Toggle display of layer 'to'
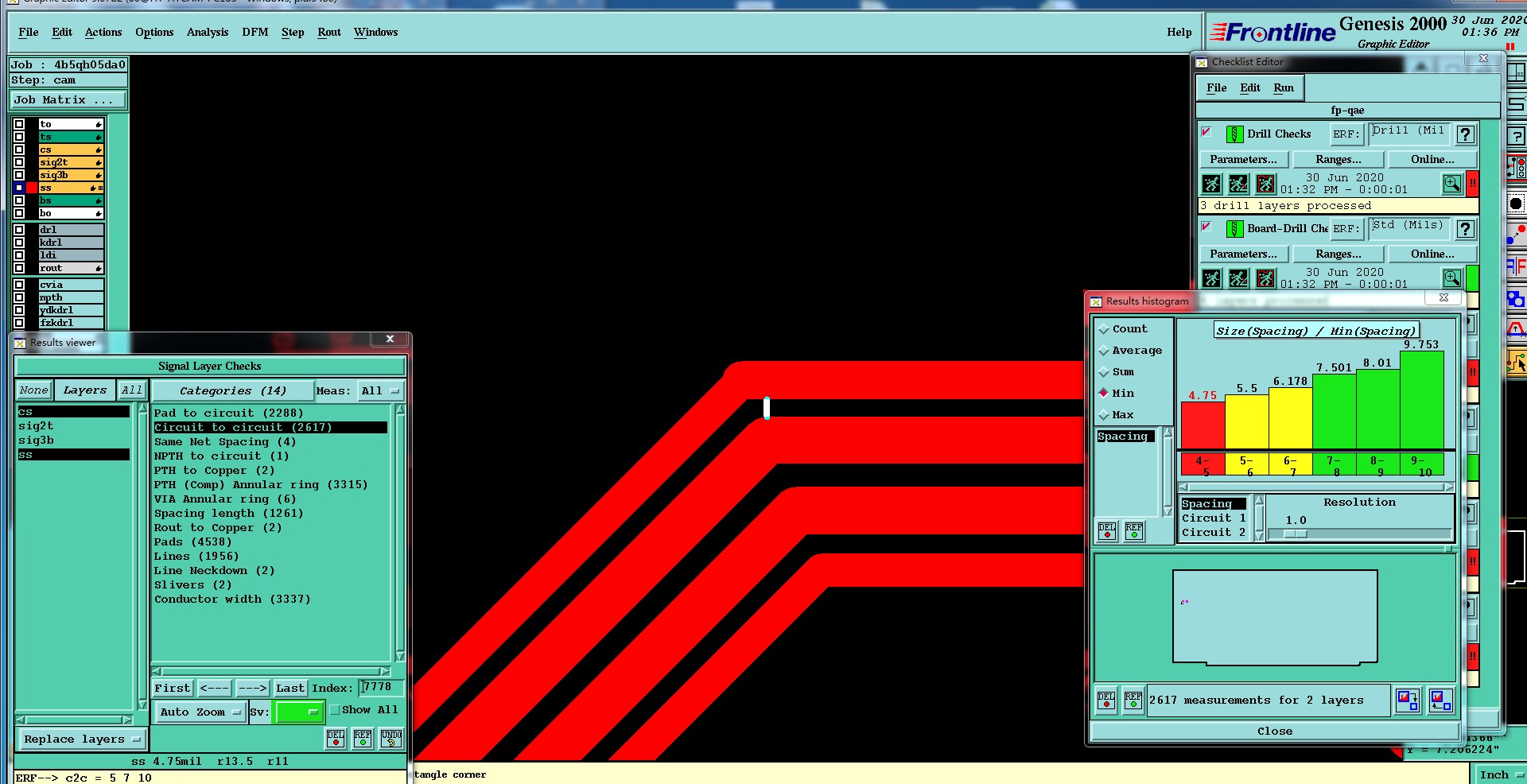Viewport: 1527px width, 784px height. coord(19,124)
